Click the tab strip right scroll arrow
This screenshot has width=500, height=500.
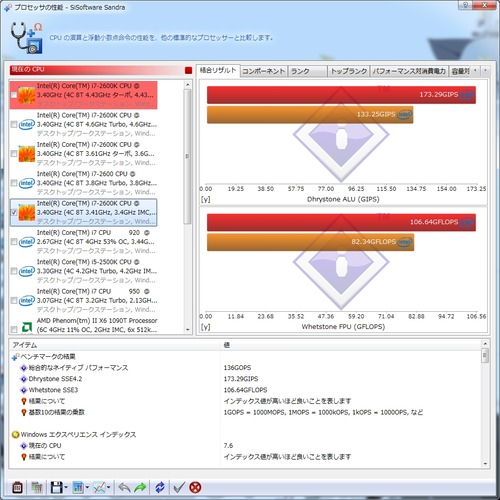(485, 71)
